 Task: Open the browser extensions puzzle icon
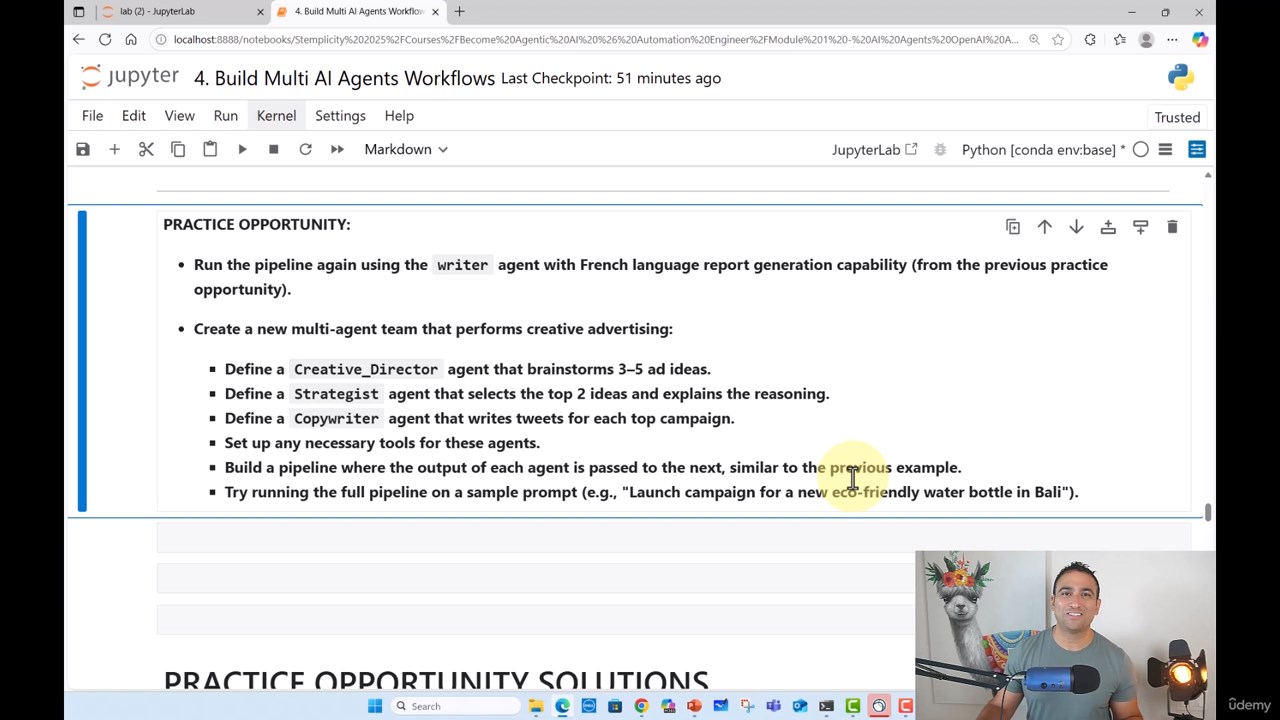1090,40
